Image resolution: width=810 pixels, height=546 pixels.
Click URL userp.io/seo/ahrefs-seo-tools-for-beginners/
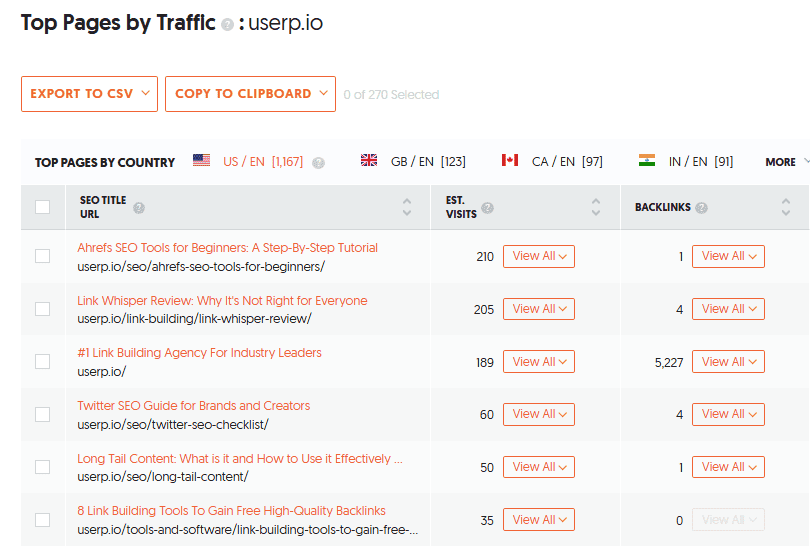(x=201, y=267)
